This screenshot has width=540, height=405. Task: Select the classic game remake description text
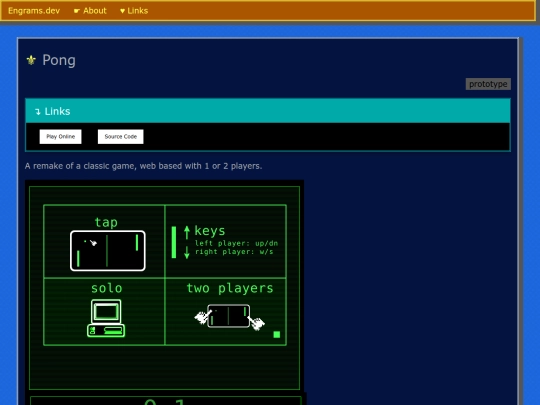click(x=143, y=166)
